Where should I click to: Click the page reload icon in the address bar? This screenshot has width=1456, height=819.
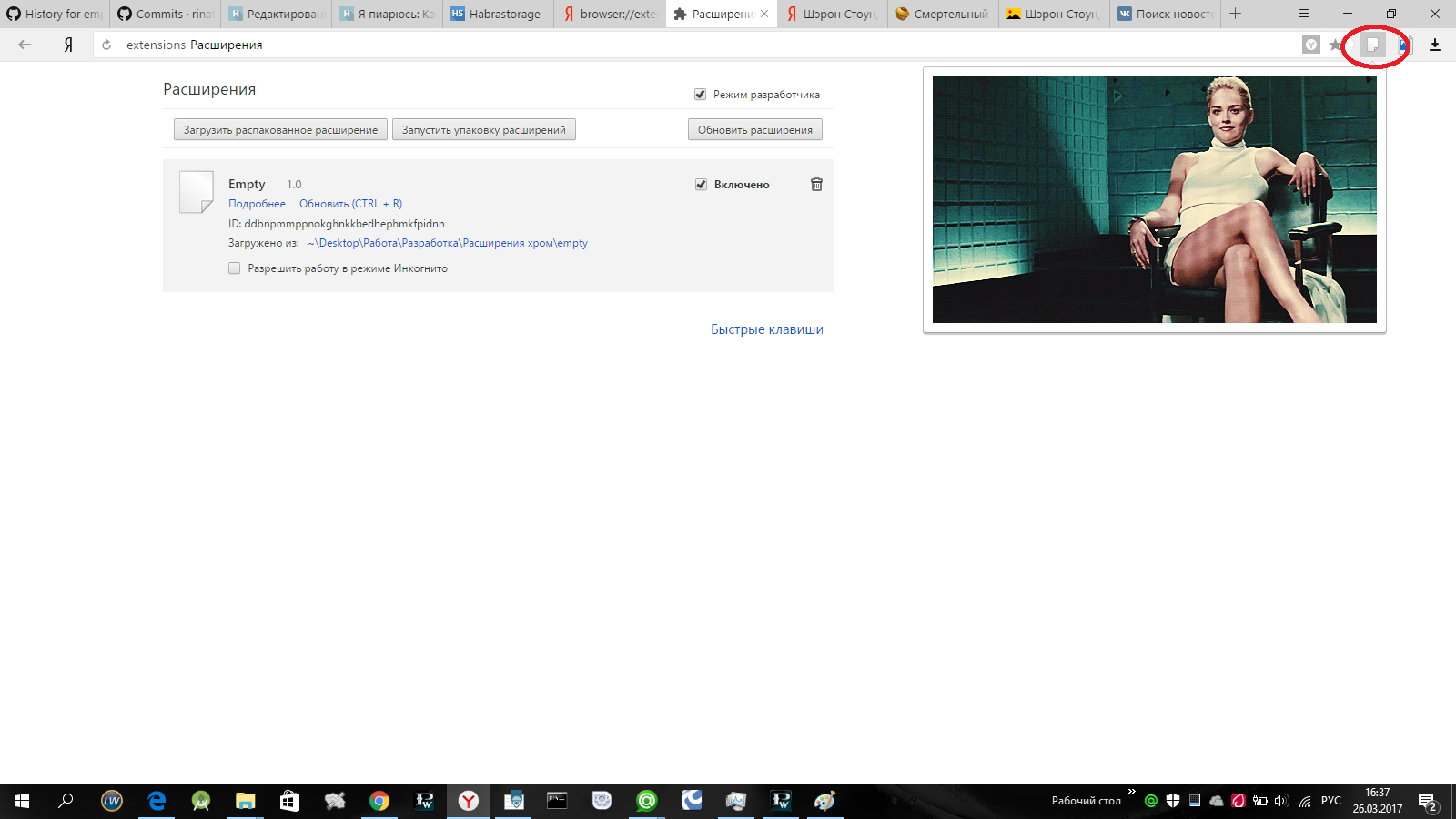pyautogui.click(x=106, y=44)
